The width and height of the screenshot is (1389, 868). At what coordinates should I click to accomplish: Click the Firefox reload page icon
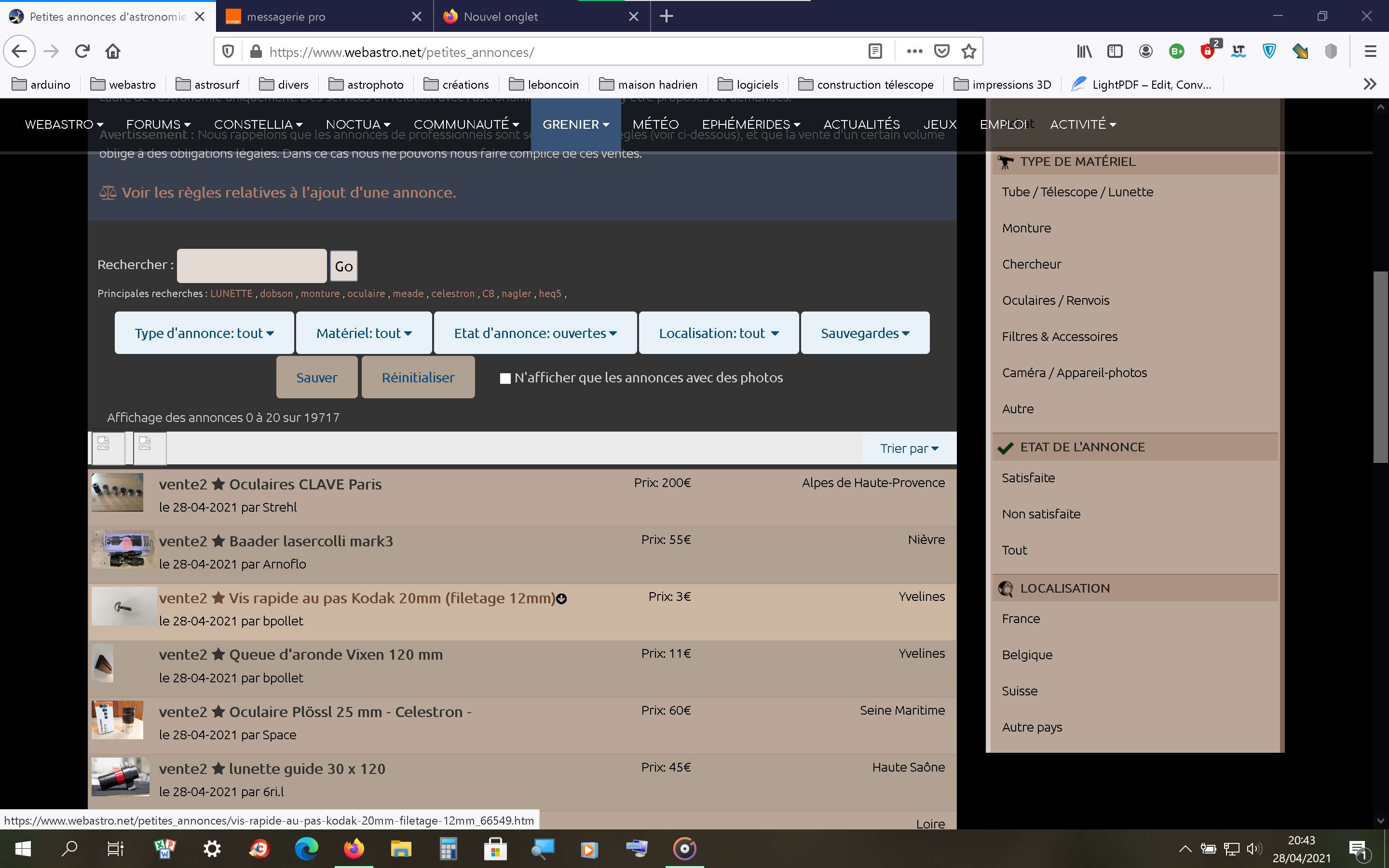tap(82, 52)
